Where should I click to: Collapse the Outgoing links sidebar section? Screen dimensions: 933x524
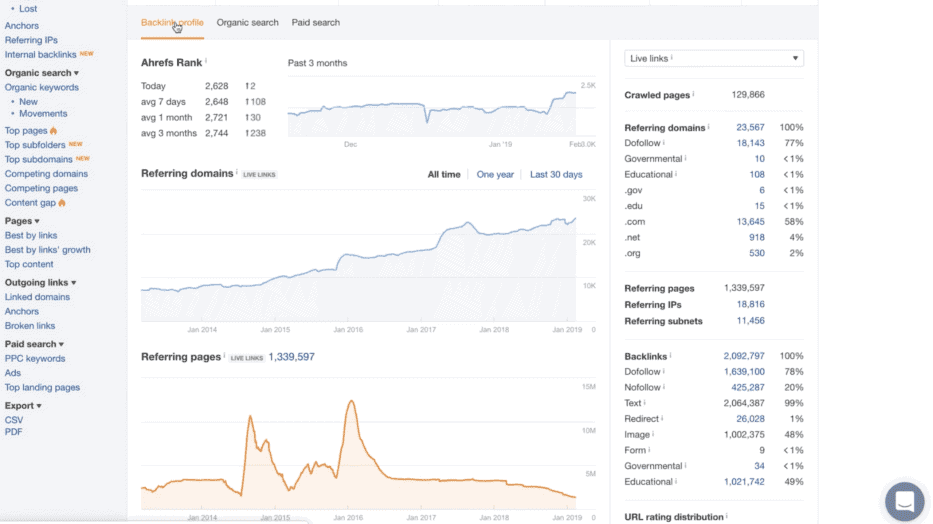tap(40, 283)
